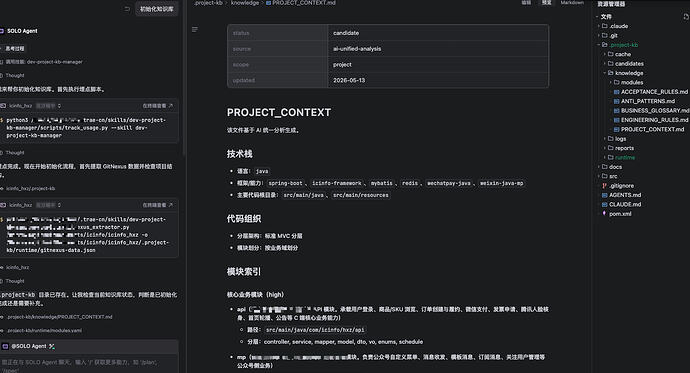Toggle the 思考过程 section
This screenshot has height=373, width=690.
click(x=14, y=48)
